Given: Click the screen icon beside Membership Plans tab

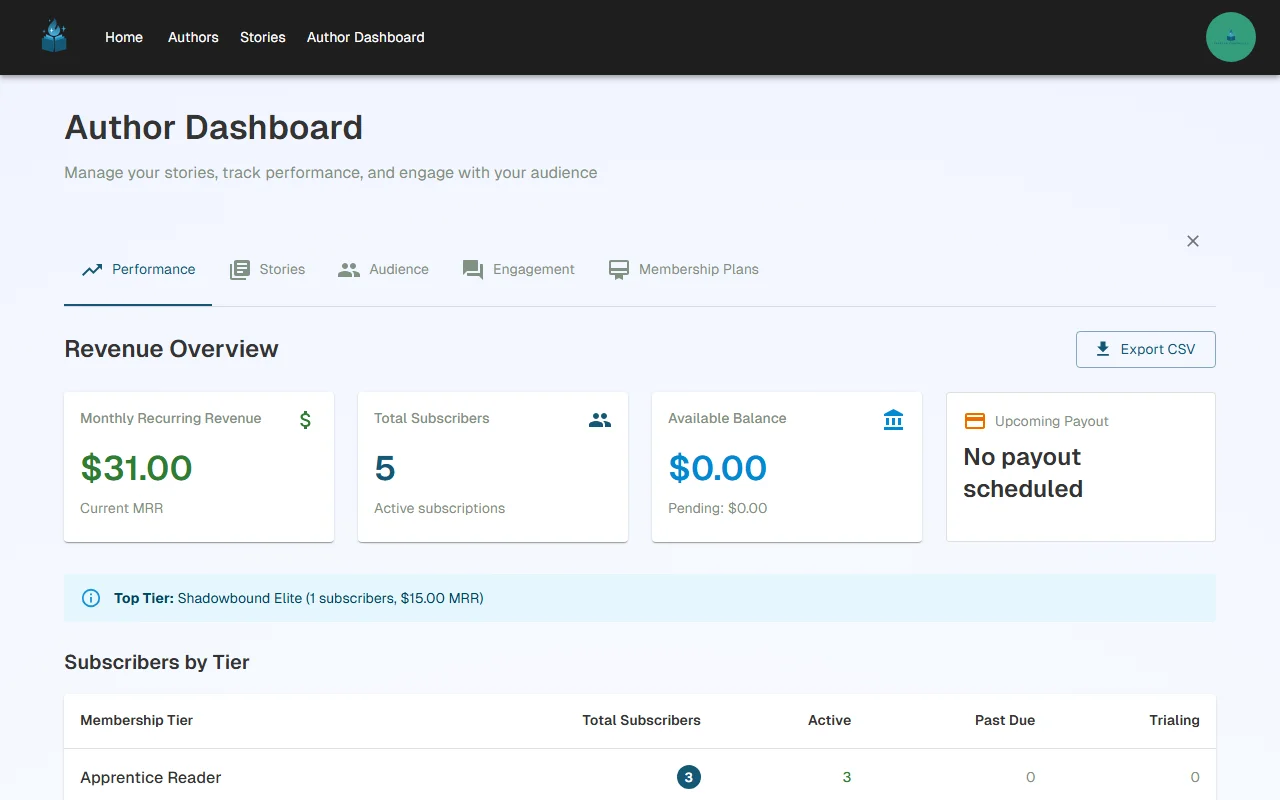Looking at the screenshot, I should click(618, 269).
